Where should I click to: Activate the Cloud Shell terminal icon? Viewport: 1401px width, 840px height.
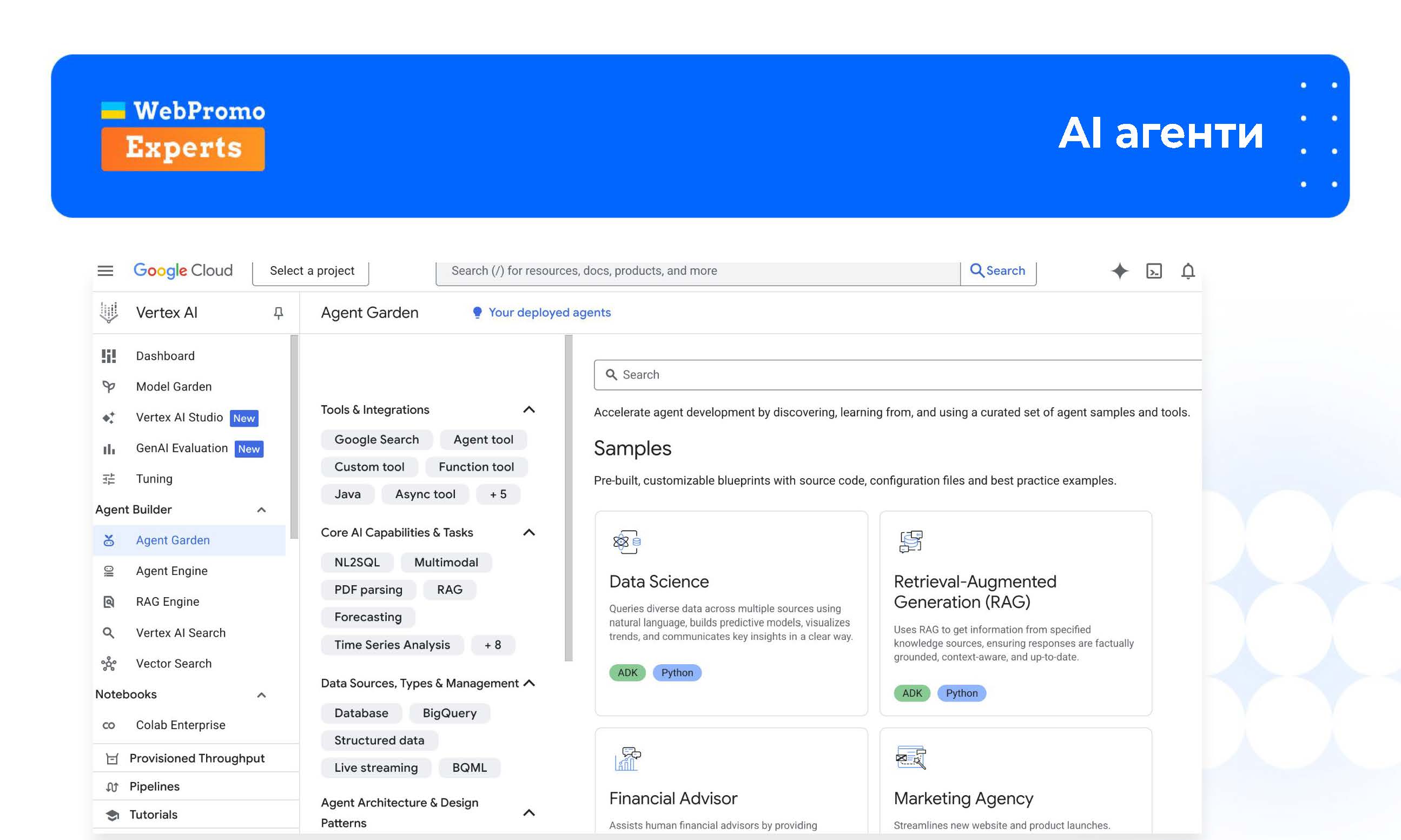pos(1154,270)
